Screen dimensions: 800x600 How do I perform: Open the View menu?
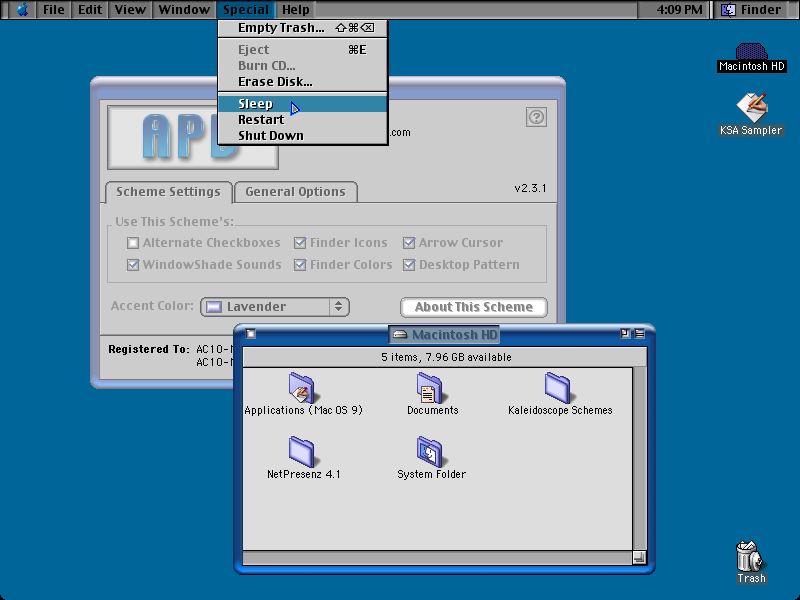(x=130, y=10)
